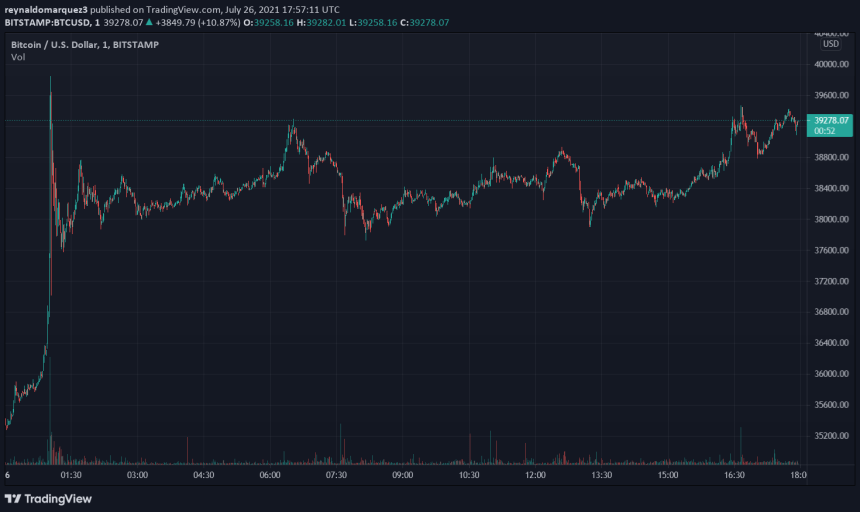The height and width of the screenshot is (512, 860).
Task: Click the 13:30 time axis label
Action: 602,475
